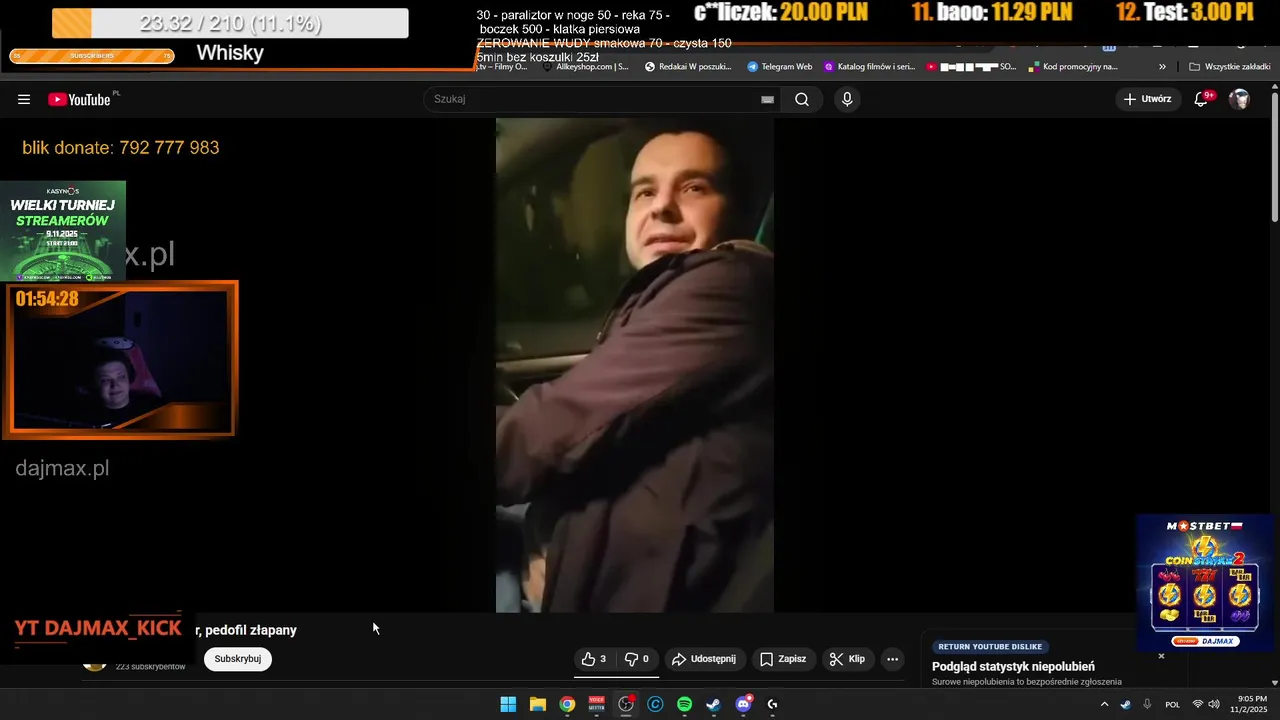
Task: Open network Wi-Fi tray icon
Action: point(1198,704)
